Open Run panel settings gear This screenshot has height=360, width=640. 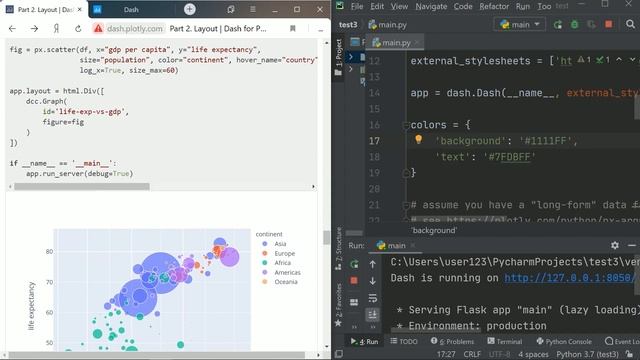615,245
